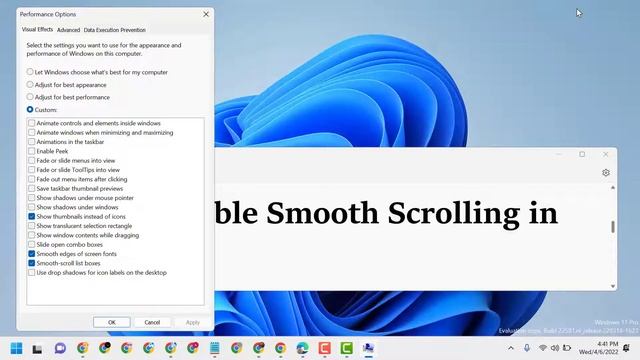Enable Show shadows under mouse pointer
640x360 pixels.
pyautogui.click(x=31, y=198)
